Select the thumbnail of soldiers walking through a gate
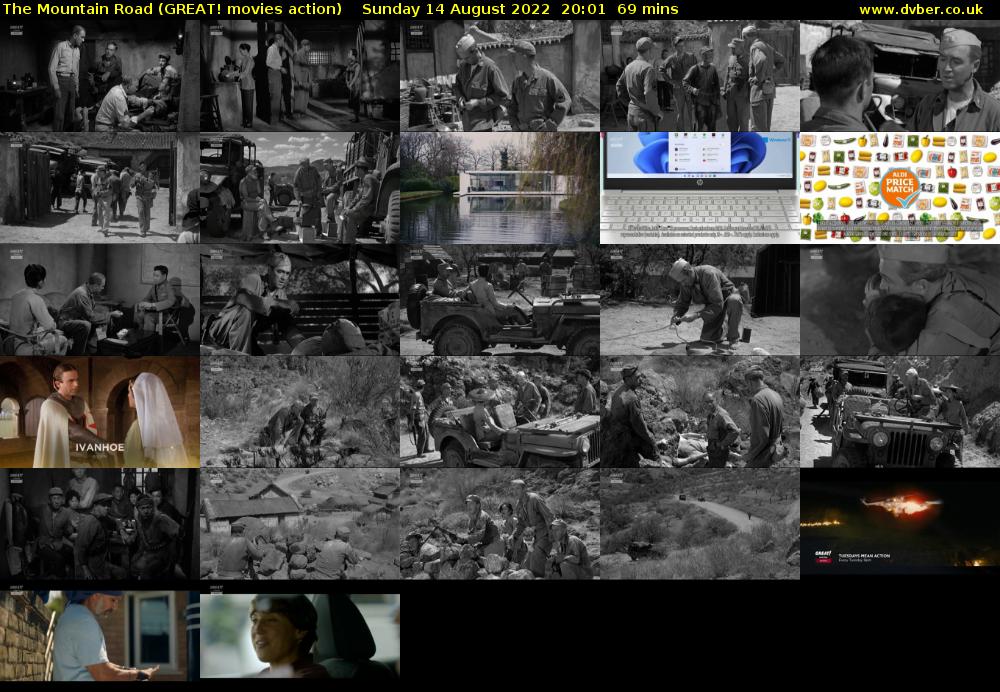 click(99, 188)
